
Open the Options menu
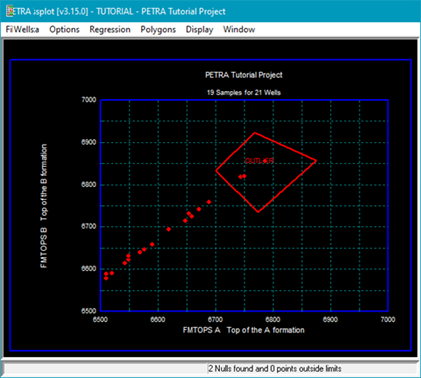pyautogui.click(x=64, y=30)
